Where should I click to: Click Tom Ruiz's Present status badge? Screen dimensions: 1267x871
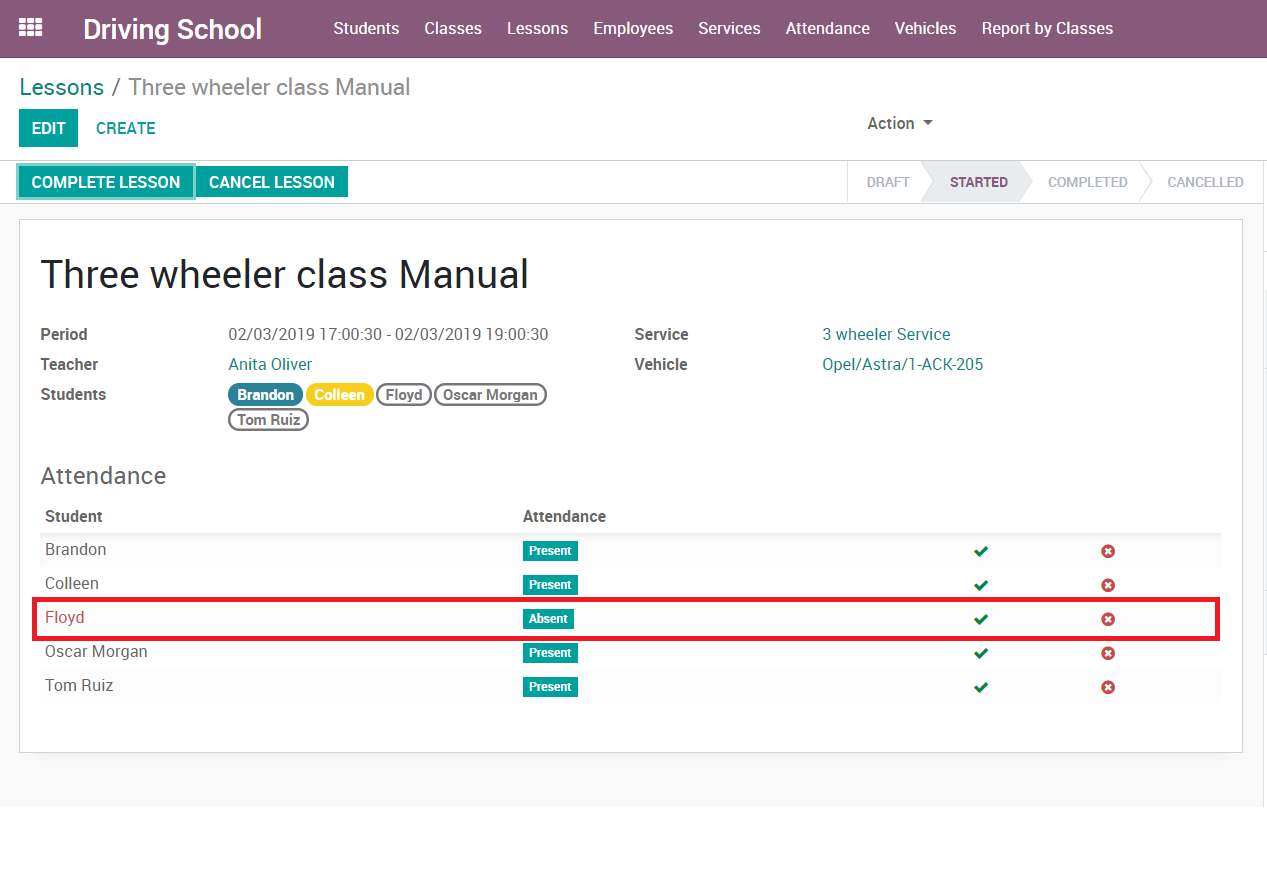click(550, 687)
